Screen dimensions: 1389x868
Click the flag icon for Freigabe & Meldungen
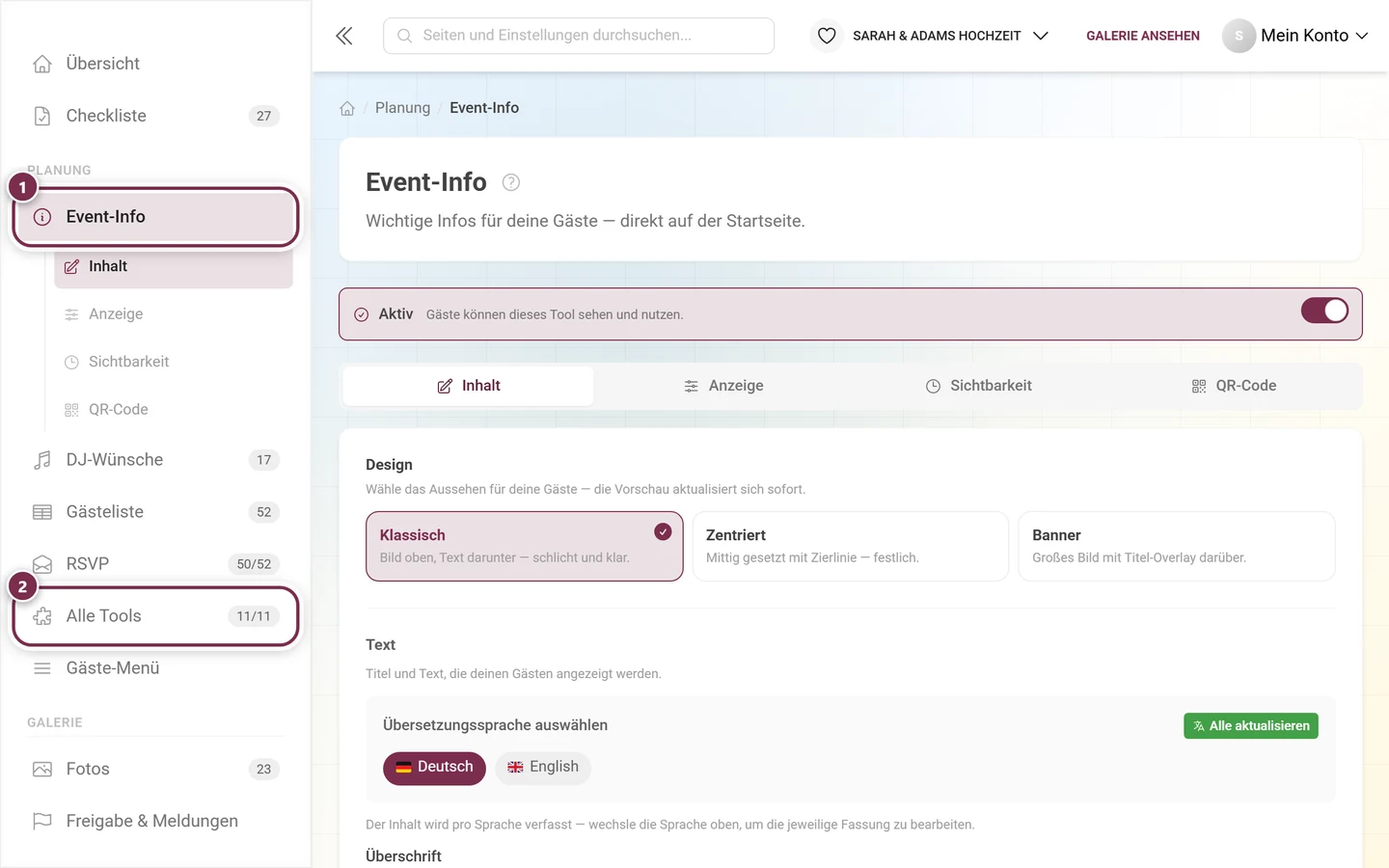tap(42, 822)
